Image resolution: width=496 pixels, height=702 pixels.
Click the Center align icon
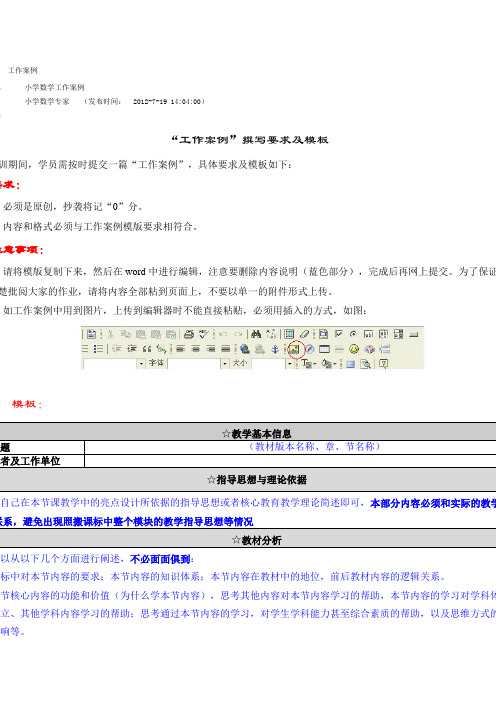click(196, 349)
